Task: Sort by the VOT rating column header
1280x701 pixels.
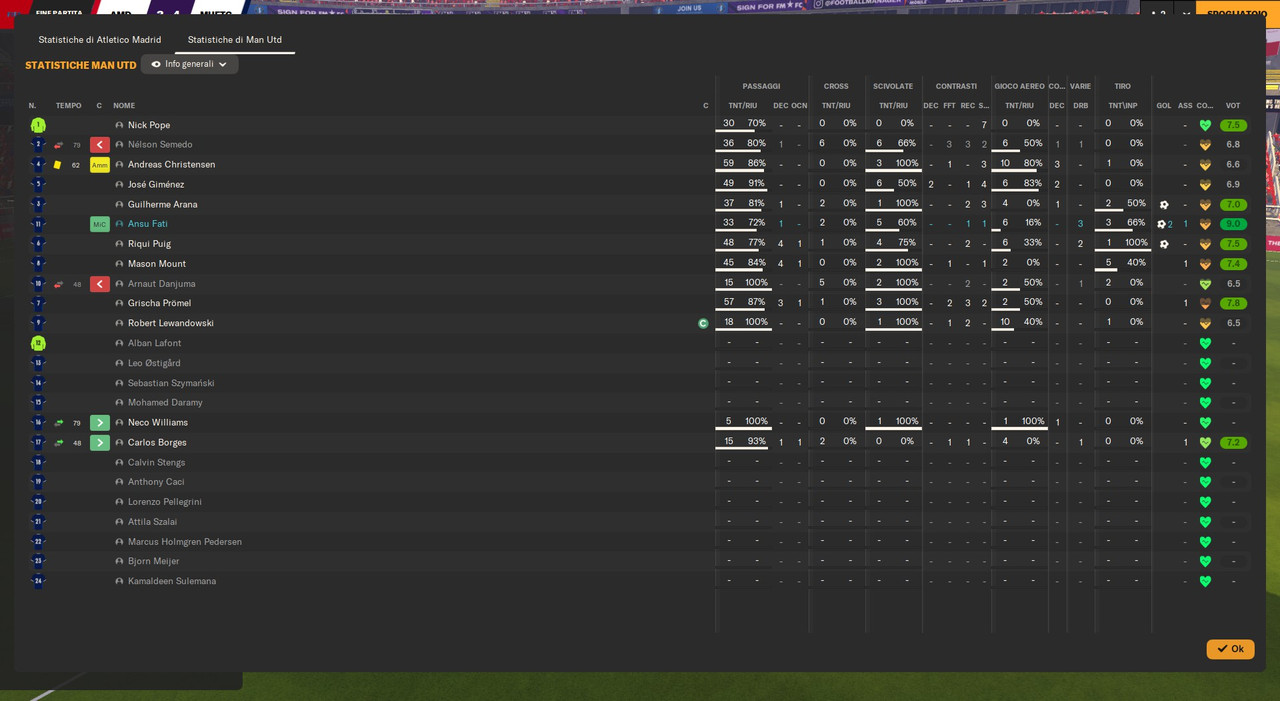Action: (1233, 106)
